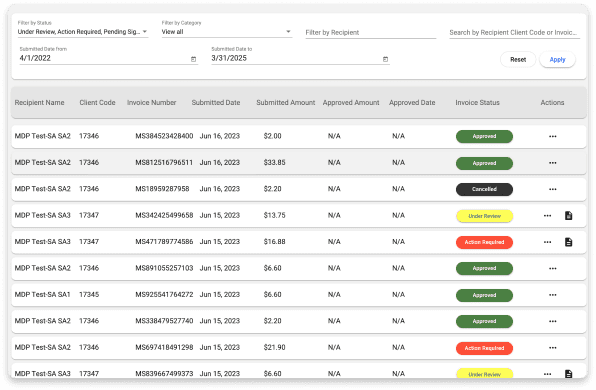Click Action Required badge for invoice MS471789774586
596x390 pixels.
[x=484, y=242]
